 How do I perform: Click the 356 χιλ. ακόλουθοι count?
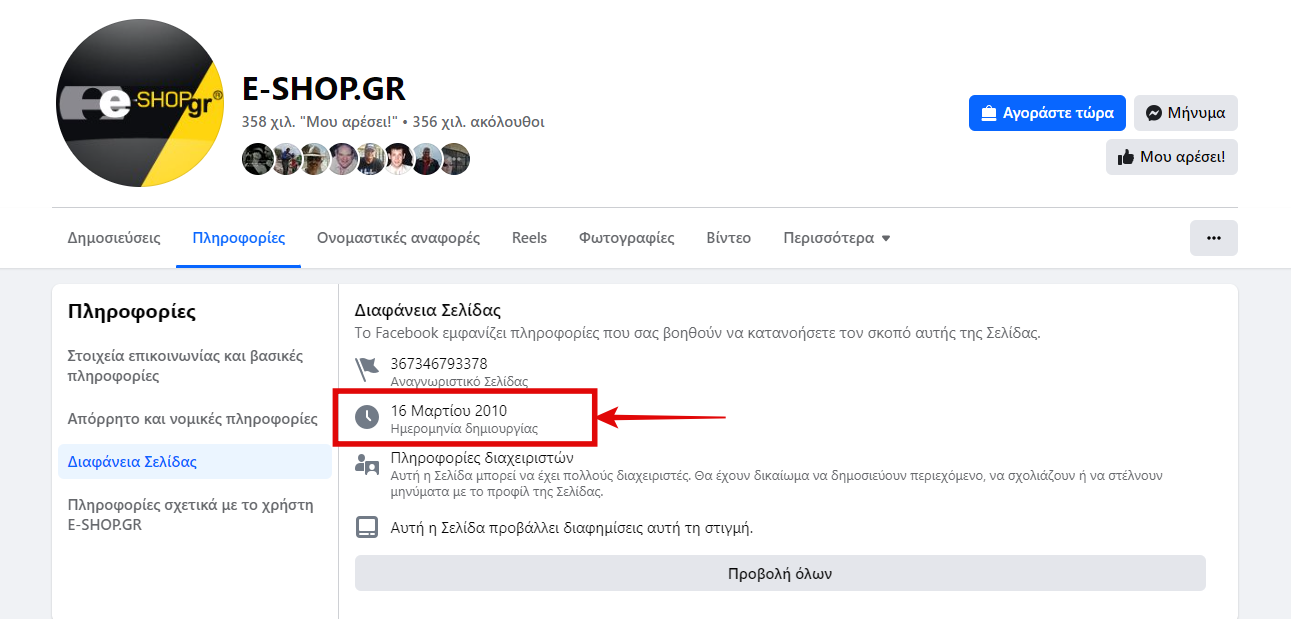point(478,122)
